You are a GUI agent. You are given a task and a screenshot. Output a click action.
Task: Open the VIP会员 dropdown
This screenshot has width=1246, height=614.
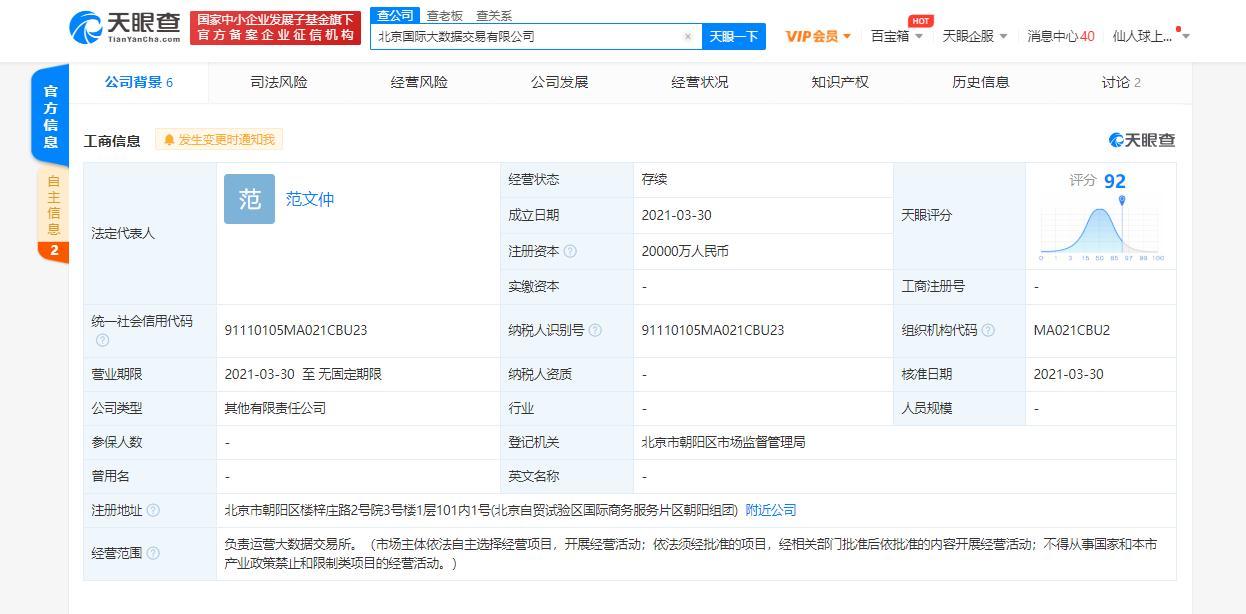click(818, 36)
